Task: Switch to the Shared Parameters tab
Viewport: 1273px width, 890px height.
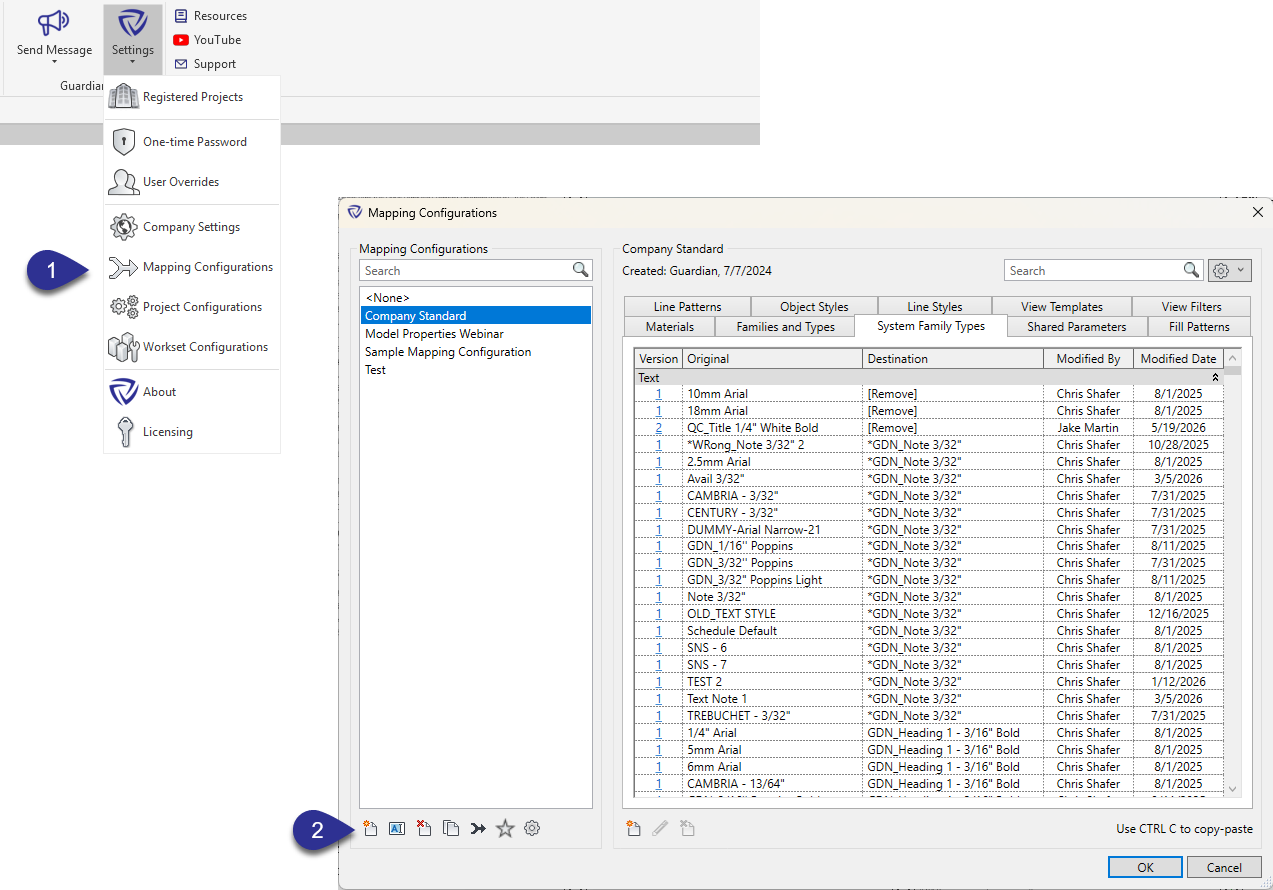Action: coord(1076,327)
